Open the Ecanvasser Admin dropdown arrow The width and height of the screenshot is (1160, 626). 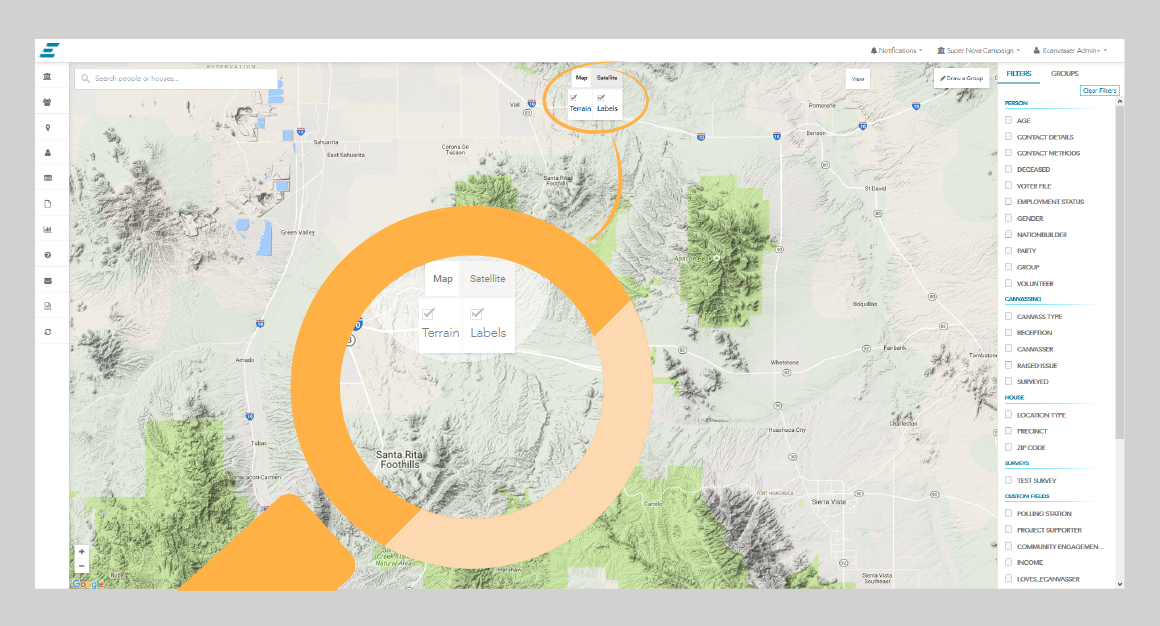point(1105,50)
